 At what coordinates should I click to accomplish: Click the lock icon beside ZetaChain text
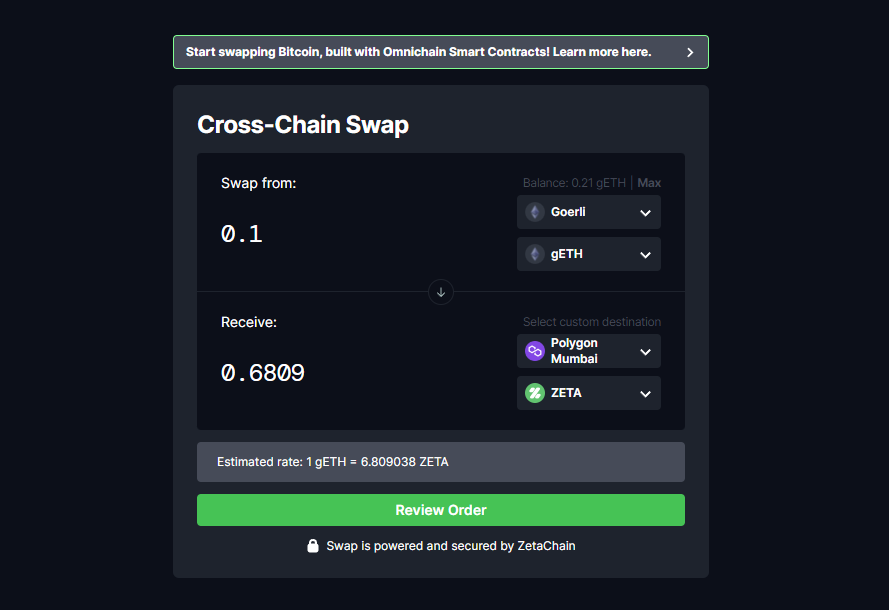(313, 546)
